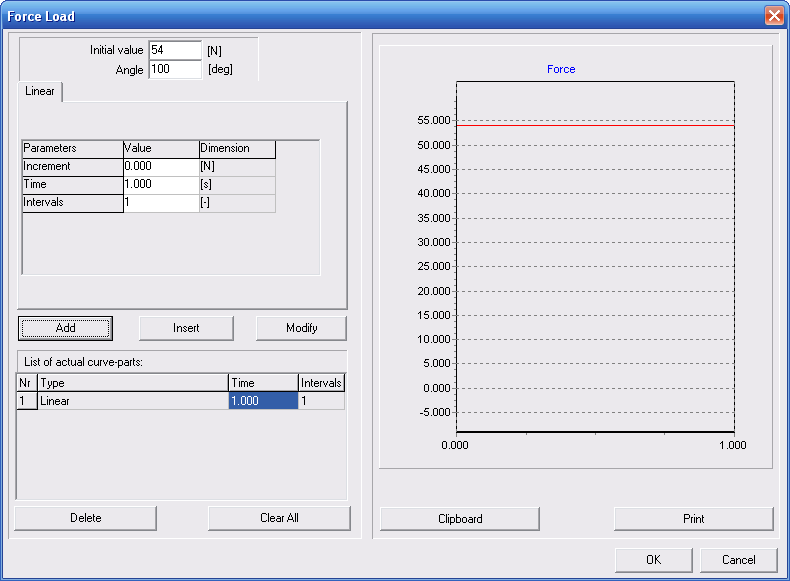Viewport: 790px width, 581px height.
Task: Click the Clipboard button
Action: tap(460, 519)
